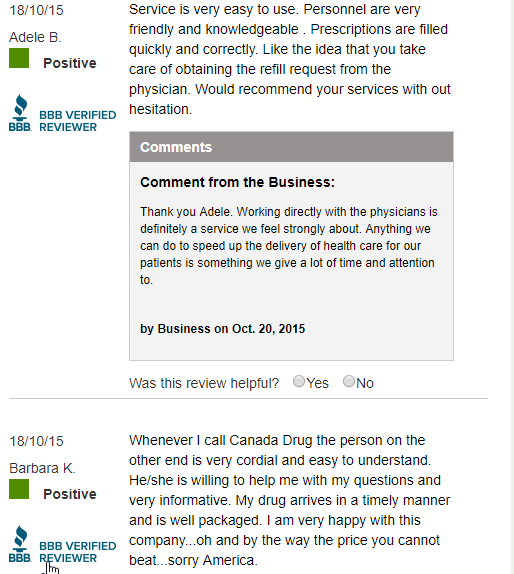Click Barbara's review text mentioning Canada Drug
Image resolution: width=514 pixels, height=574 pixels.
(290, 500)
